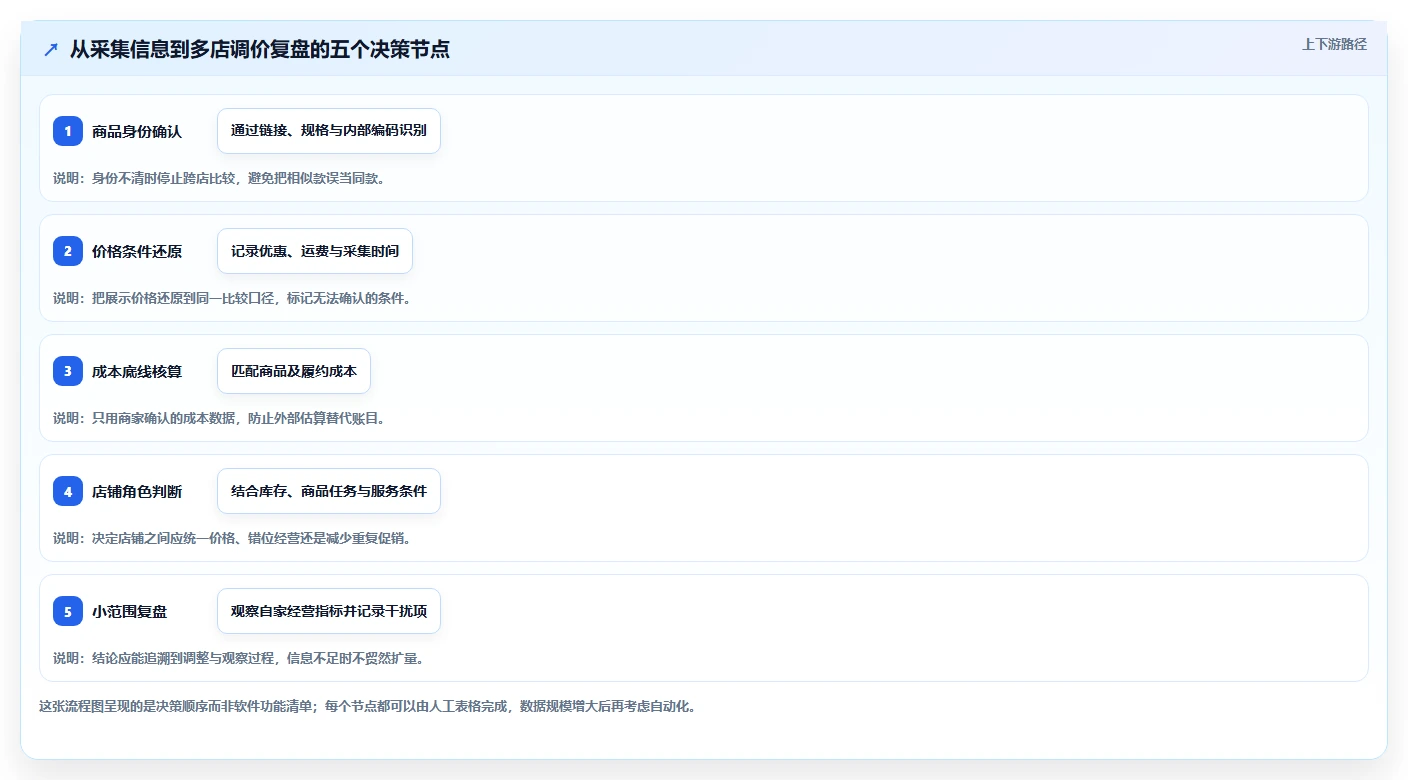
Task: Select the 结合库存、商品任务与服务条件 chip
Action: tap(329, 491)
